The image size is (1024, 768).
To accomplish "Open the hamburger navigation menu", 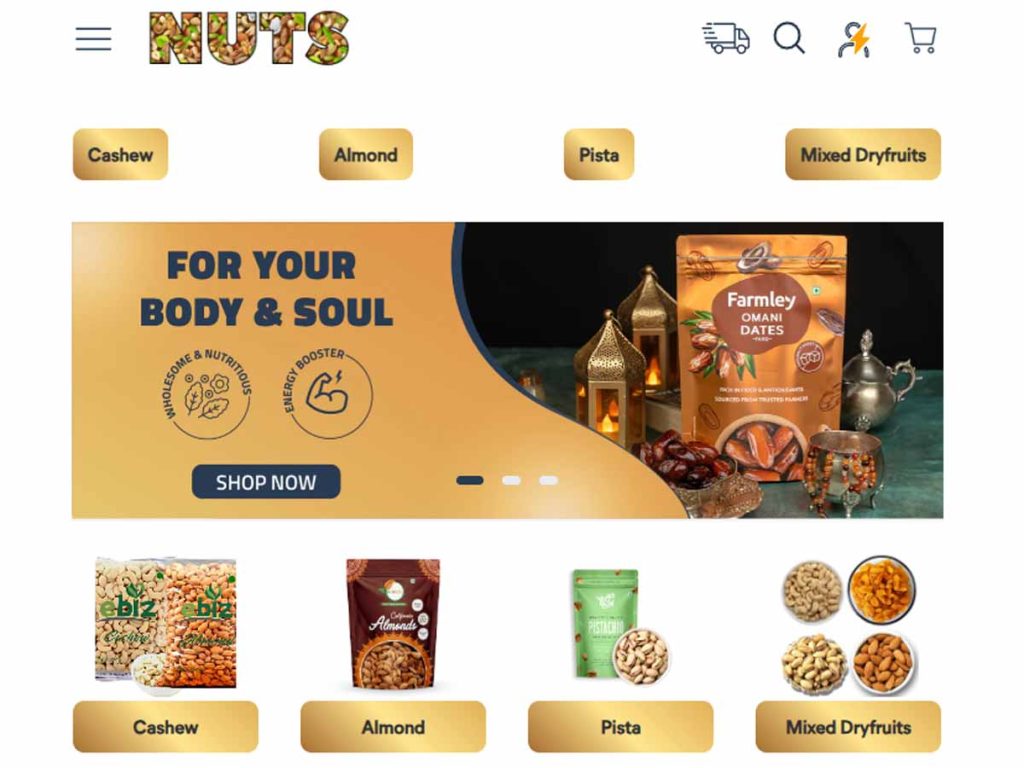I will click(93, 39).
